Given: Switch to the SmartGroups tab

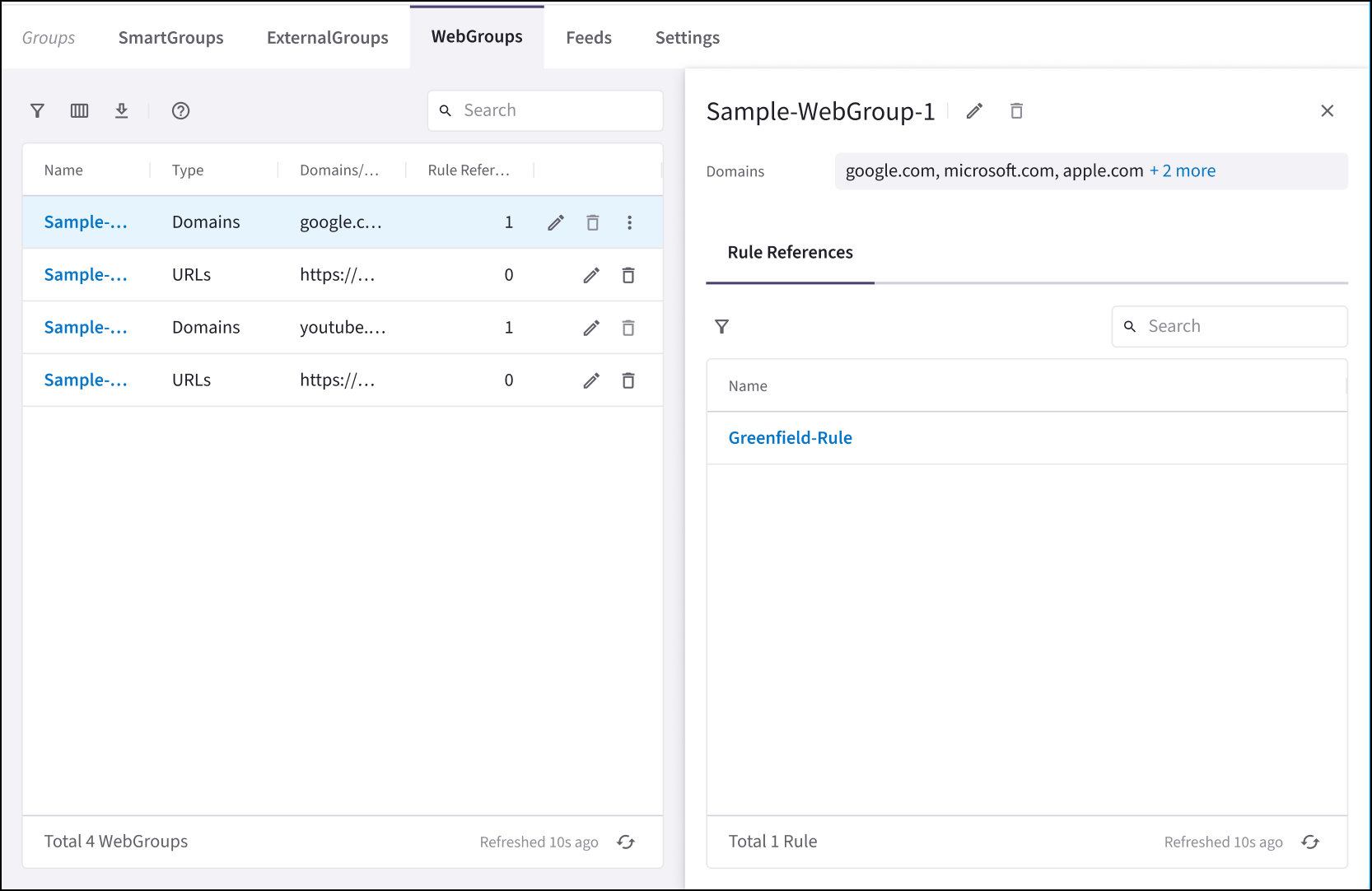Looking at the screenshot, I should point(170,37).
